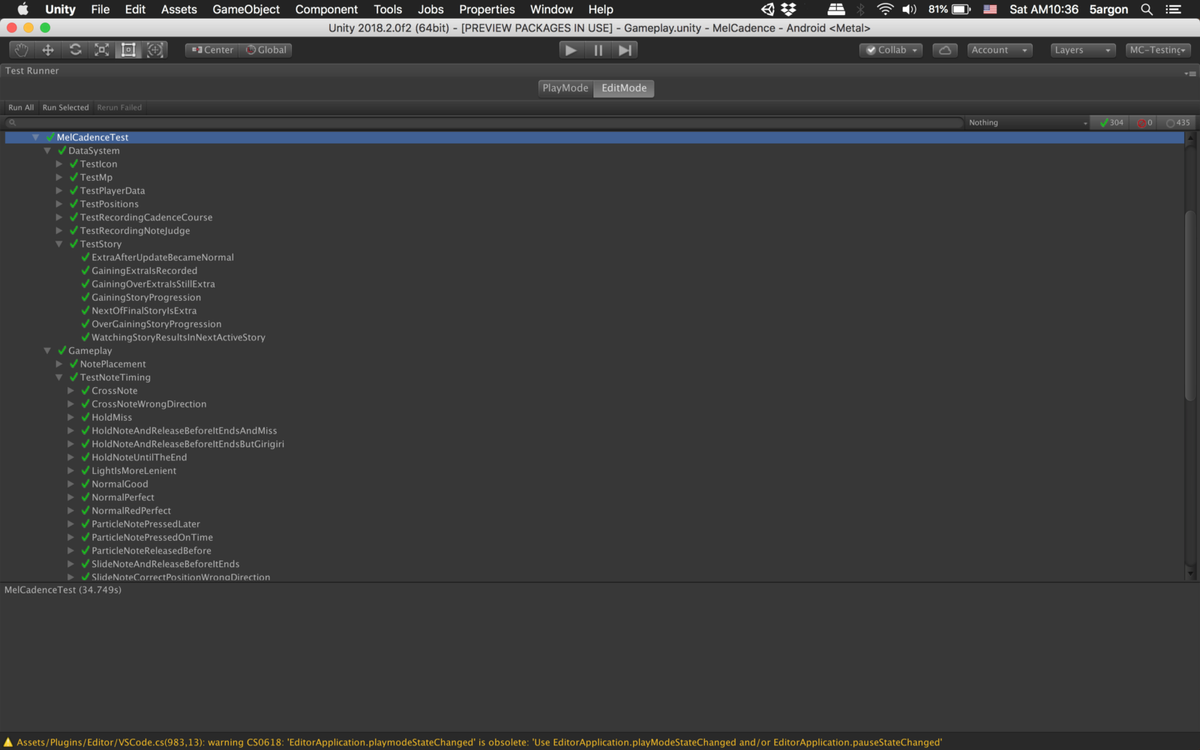
Task: Select the Scale tool
Action: point(102,50)
